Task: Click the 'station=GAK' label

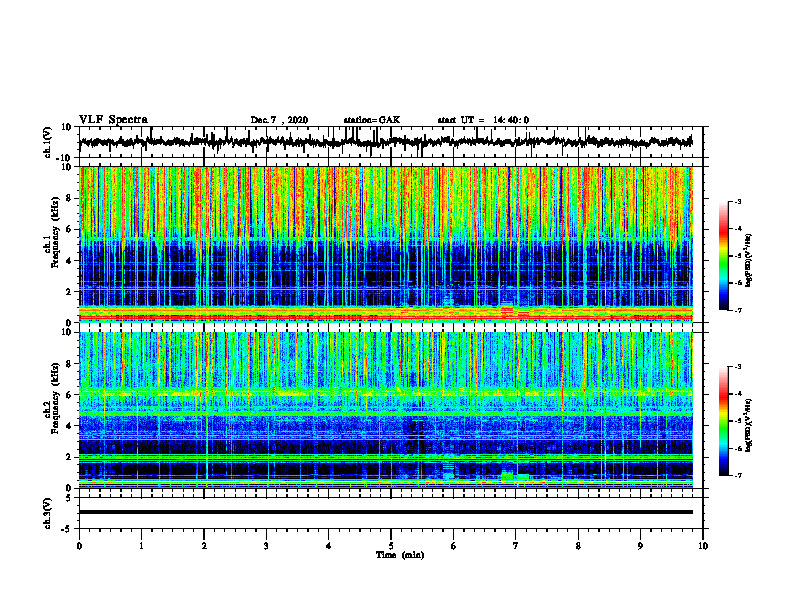Action: [372, 120]
